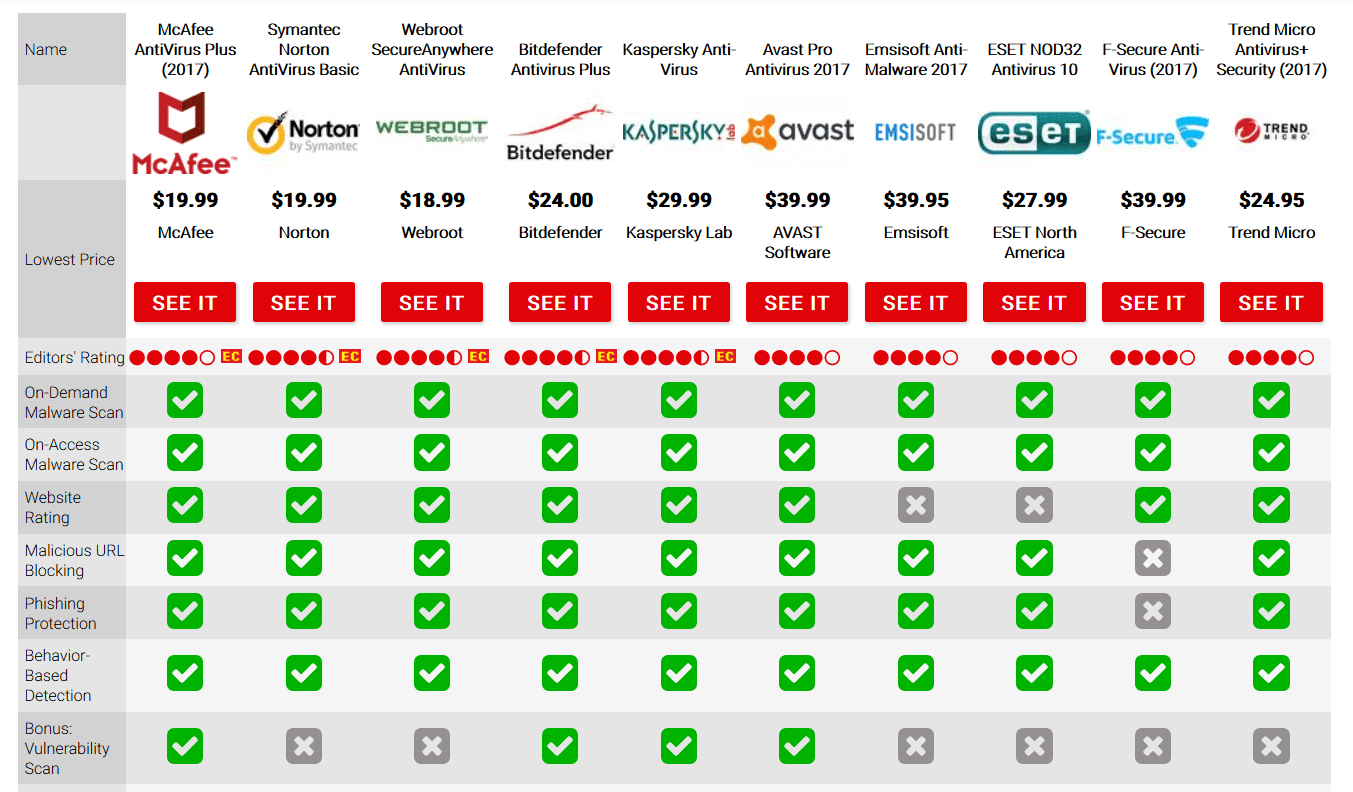Click the McAfee shield logo
The height and width of the screenshot is (792, 1353).
[x=185, y=132]
